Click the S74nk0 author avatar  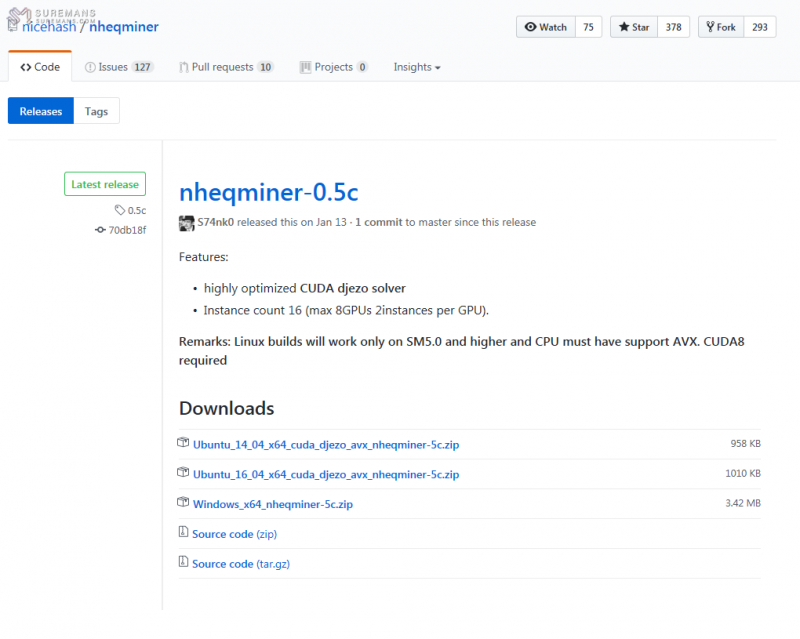click(187, 223)
